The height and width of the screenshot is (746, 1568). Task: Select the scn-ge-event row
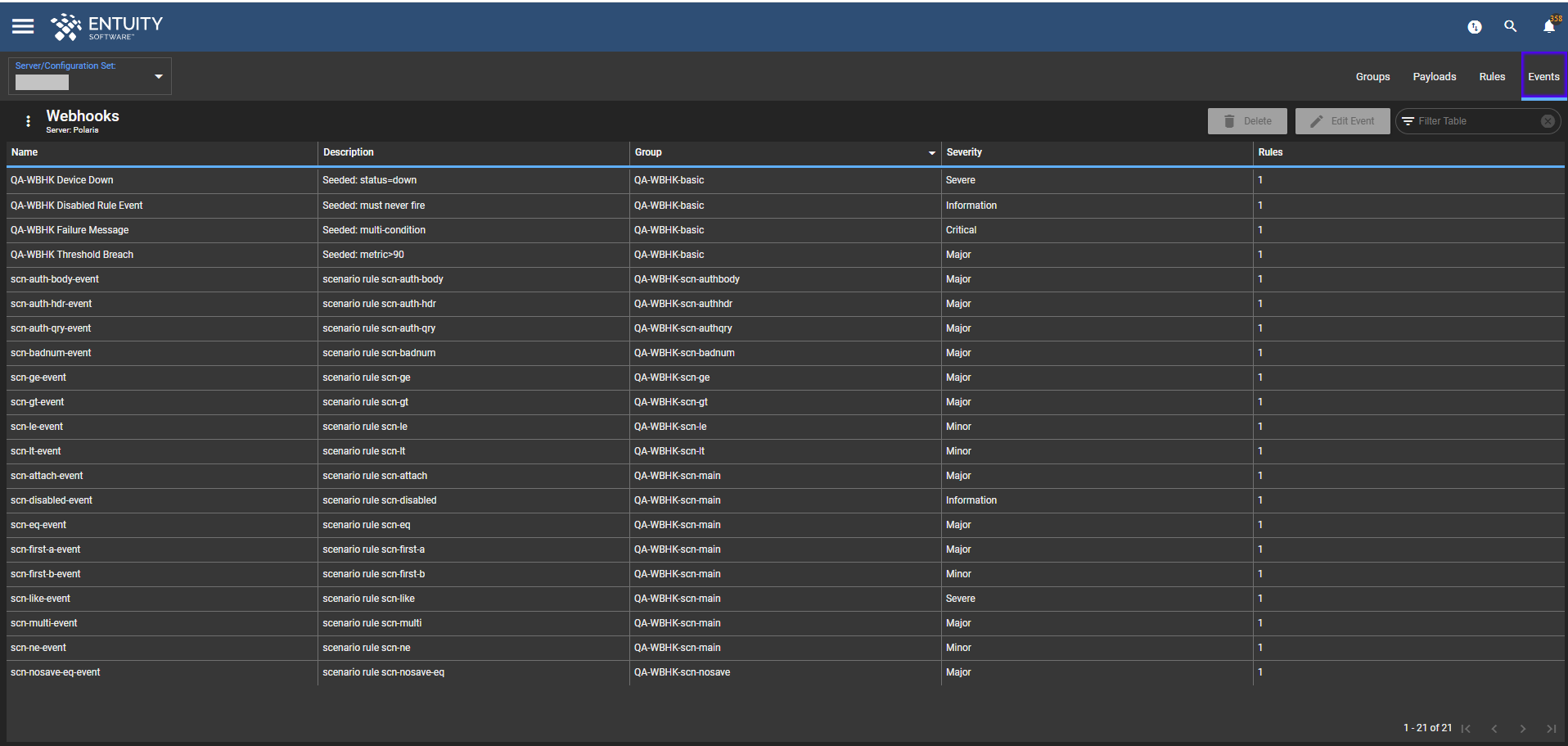click(x=786, y=378)
